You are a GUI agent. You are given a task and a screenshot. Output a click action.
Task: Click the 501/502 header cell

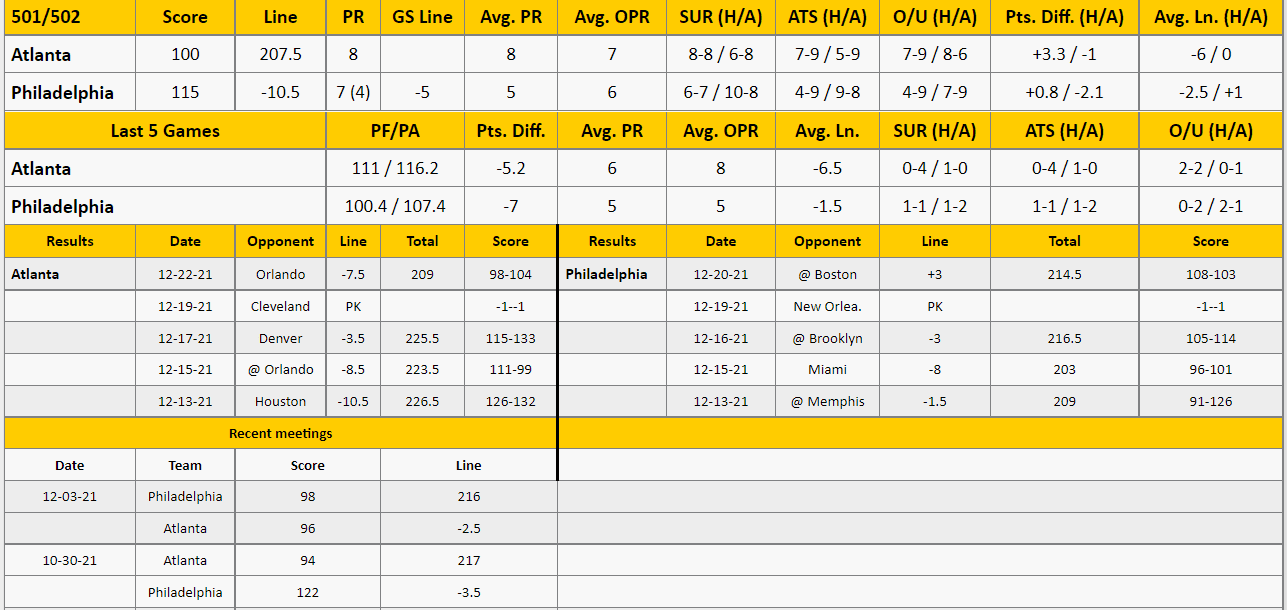tap(70, 17)
